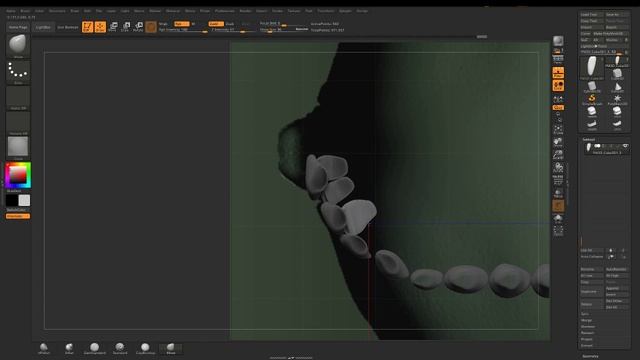The height and width of the screenshot is (360, 640).
Task: Open the Render menu
Action: point(245,11)
